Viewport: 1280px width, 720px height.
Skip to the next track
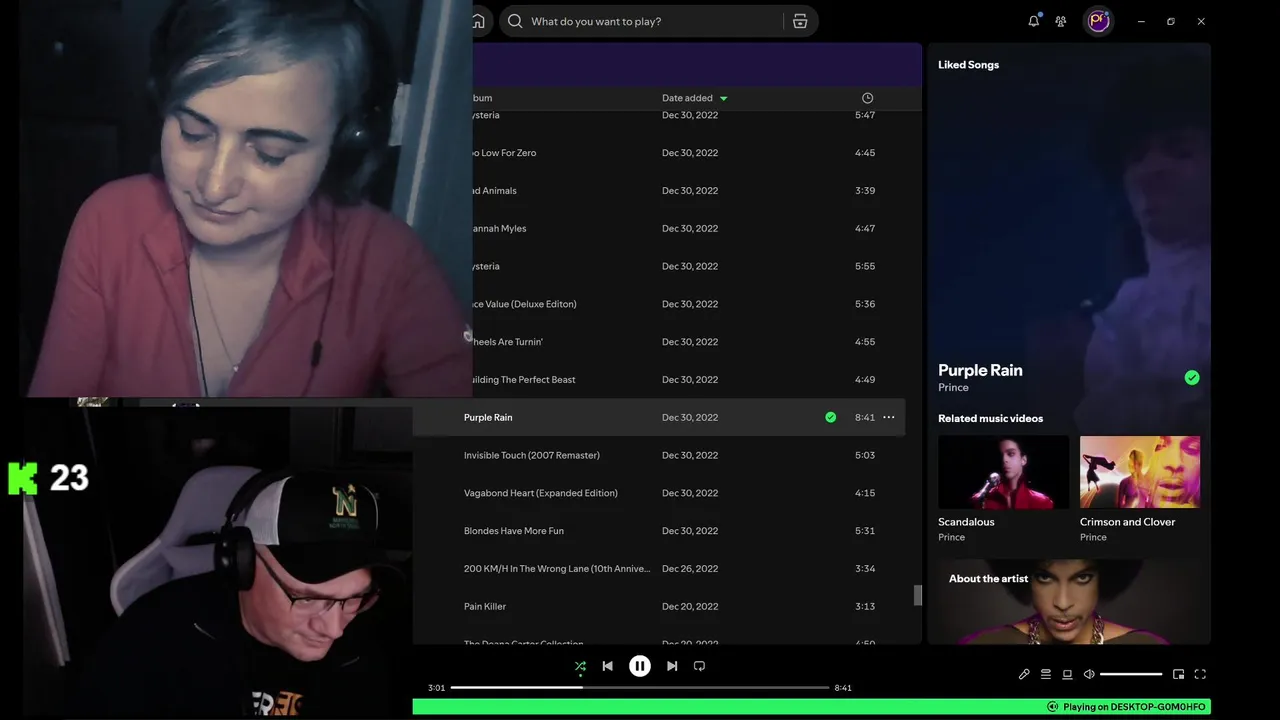coord(672,666)
